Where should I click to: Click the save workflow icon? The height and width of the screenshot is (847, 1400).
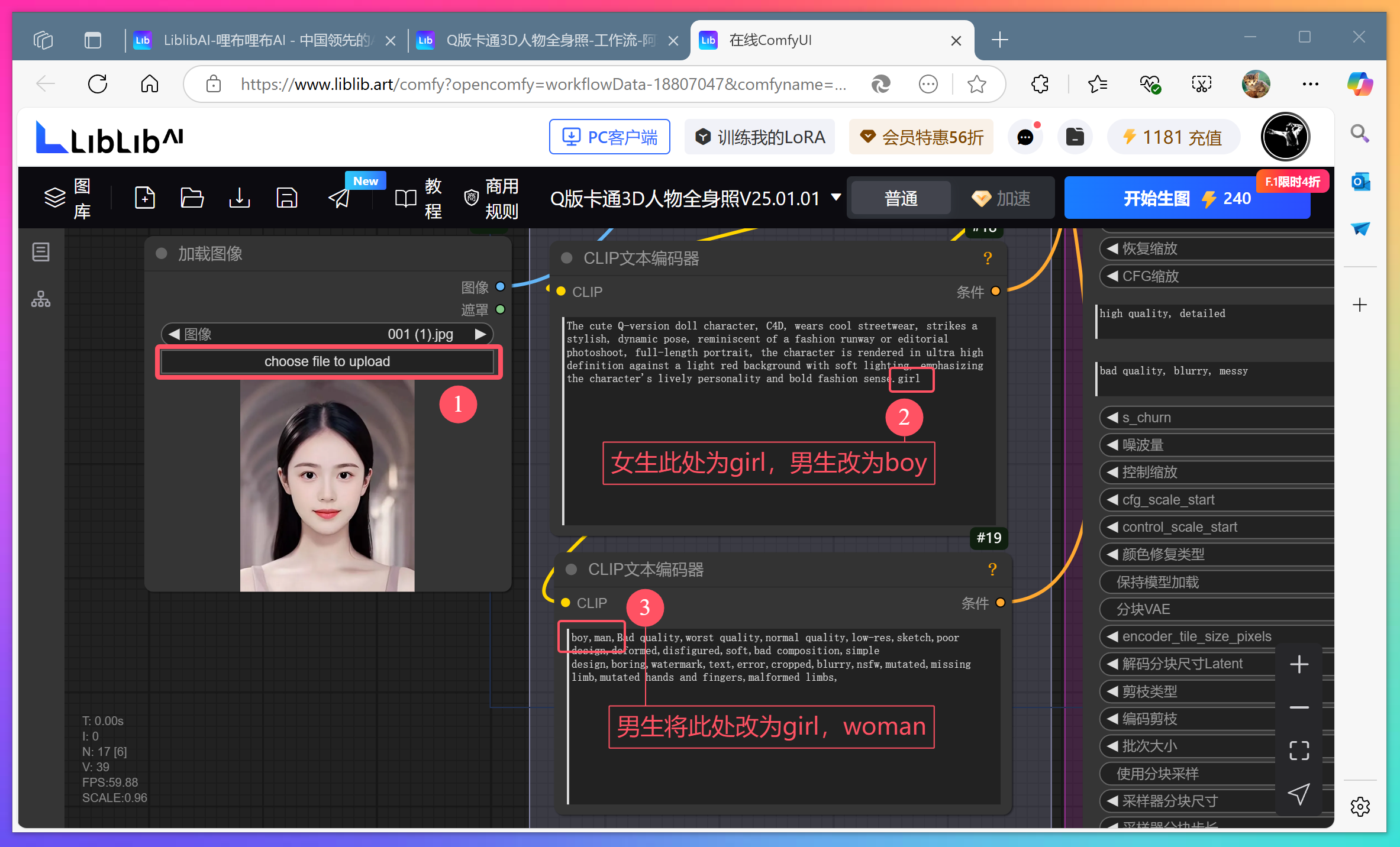[x=286, y=198]
